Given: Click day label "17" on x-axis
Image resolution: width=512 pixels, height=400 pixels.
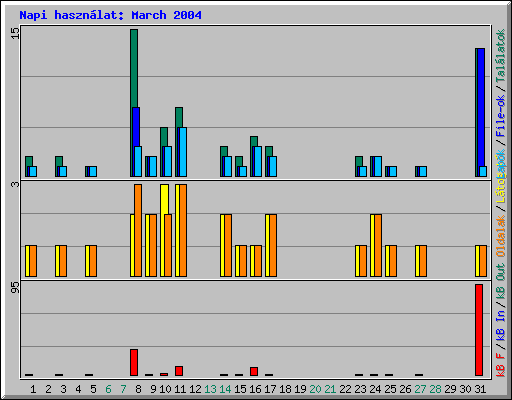Looking at the screenshot, I should (x=270, y=389).
